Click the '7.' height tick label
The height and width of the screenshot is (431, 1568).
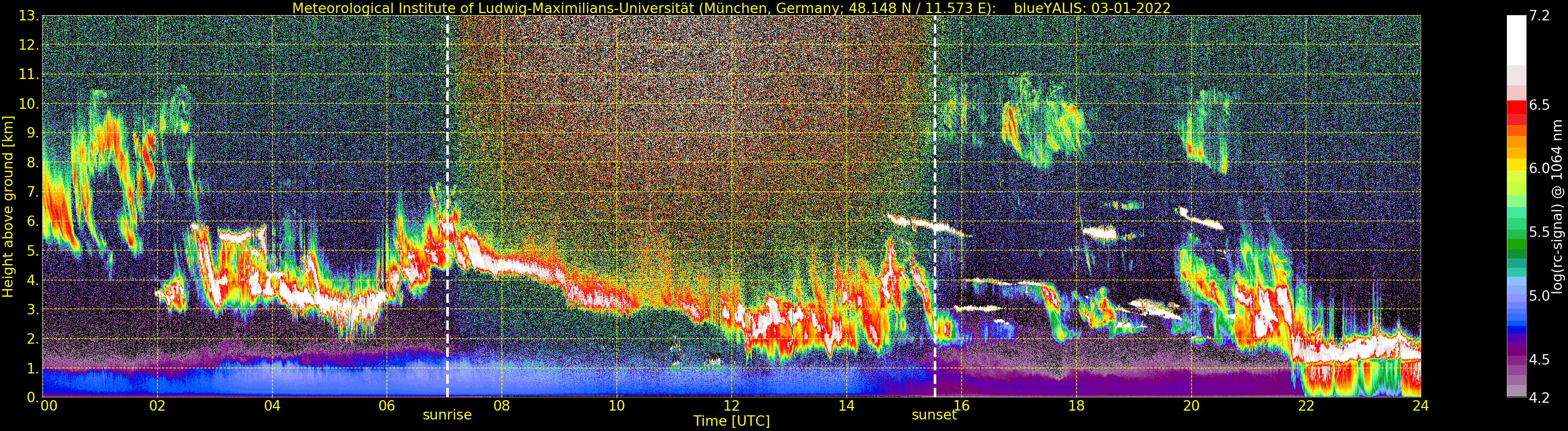(x=33, y=192)
